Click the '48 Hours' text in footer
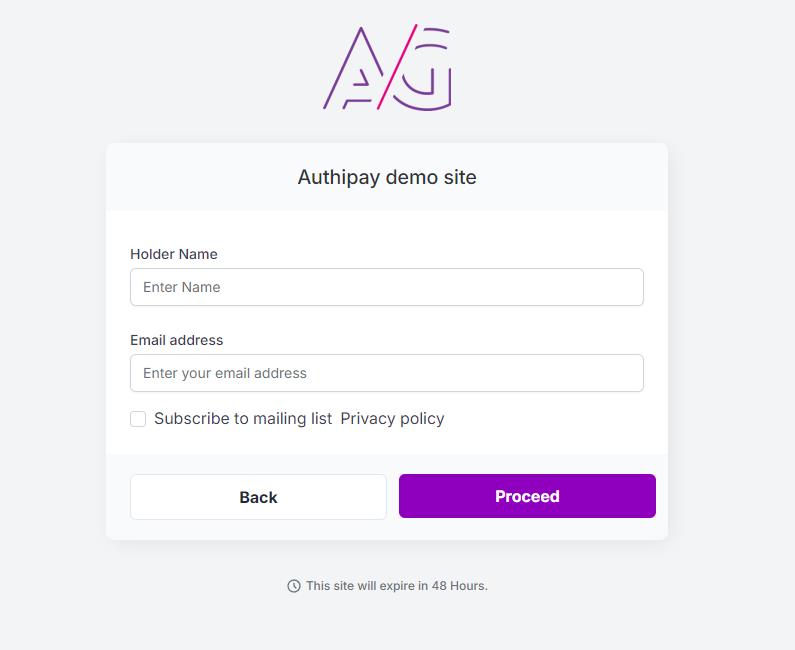Screen dimensions: 795x650 (459, 586)
